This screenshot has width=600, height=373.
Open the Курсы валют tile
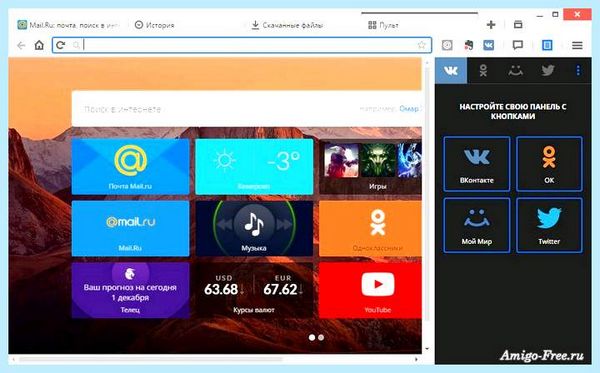[254, 290]
